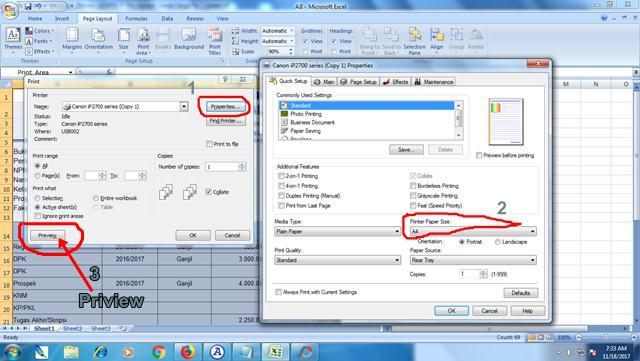Screen dimensions: 640x361
Task: Enable Grayscale Printing
Action: click(413, 196)
